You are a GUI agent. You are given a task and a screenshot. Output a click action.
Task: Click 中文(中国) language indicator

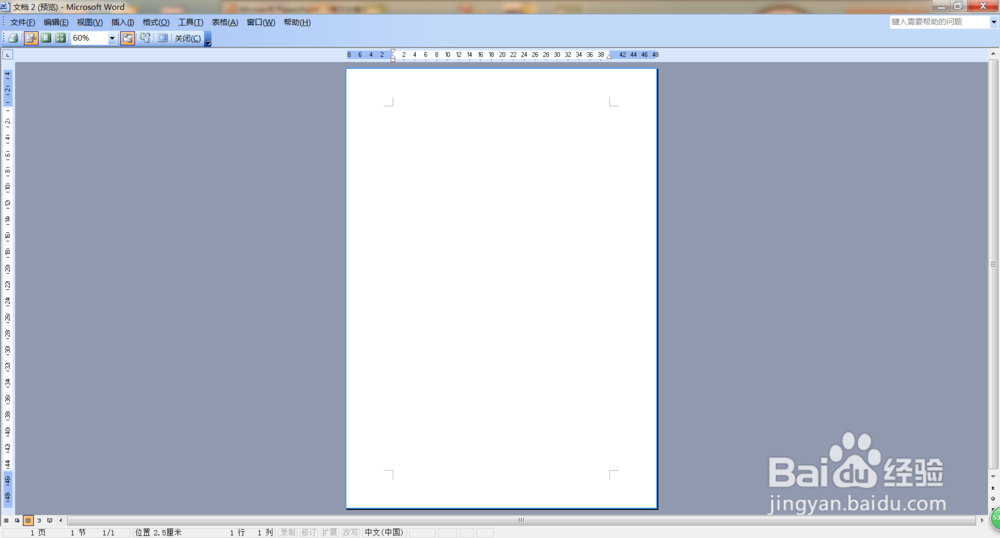coord(384,533)
